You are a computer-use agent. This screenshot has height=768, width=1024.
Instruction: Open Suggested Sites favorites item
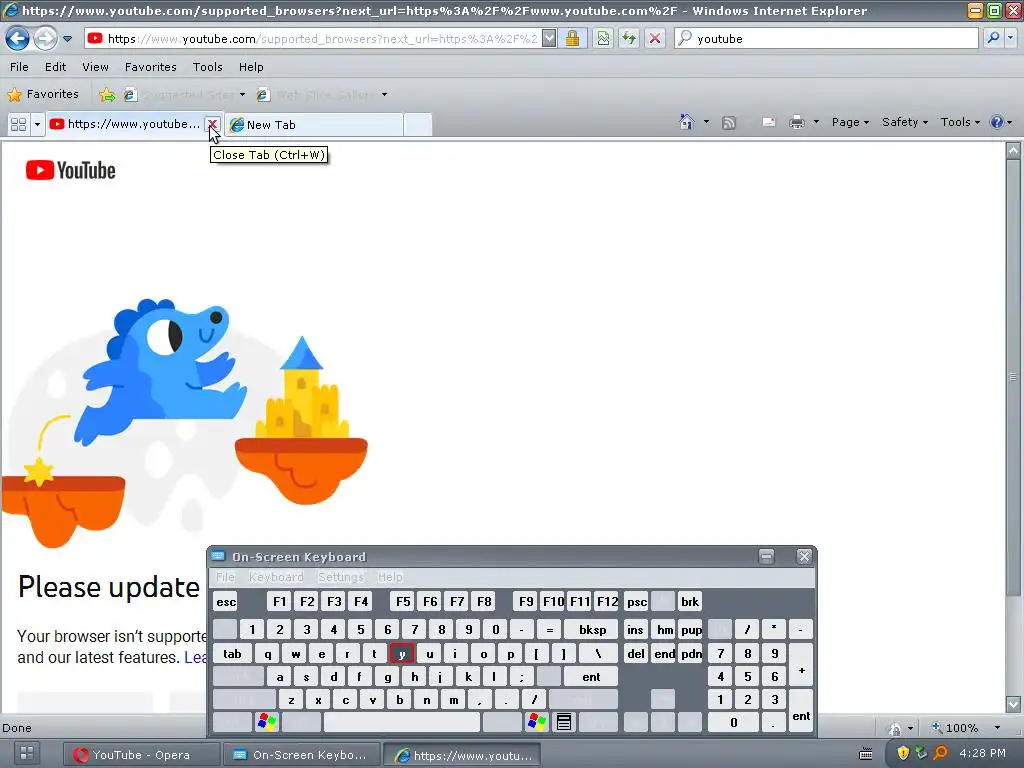185,95
